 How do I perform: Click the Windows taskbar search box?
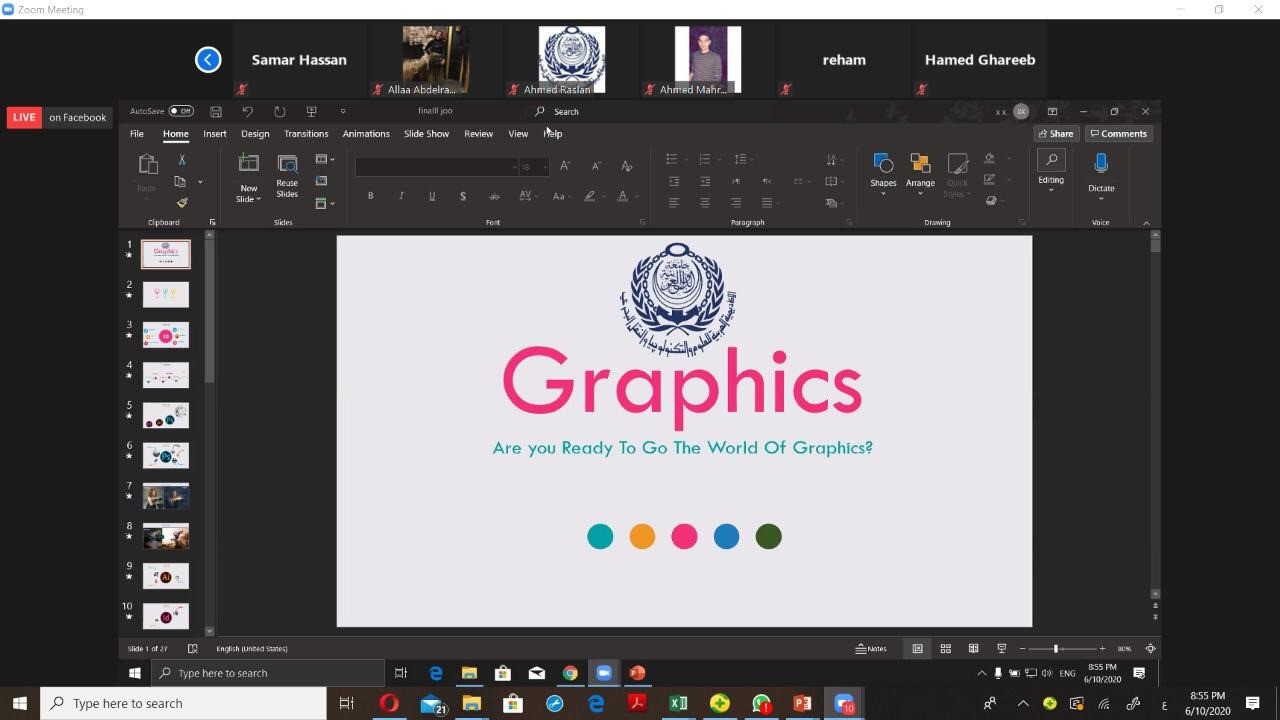click(x=183, y=703)
